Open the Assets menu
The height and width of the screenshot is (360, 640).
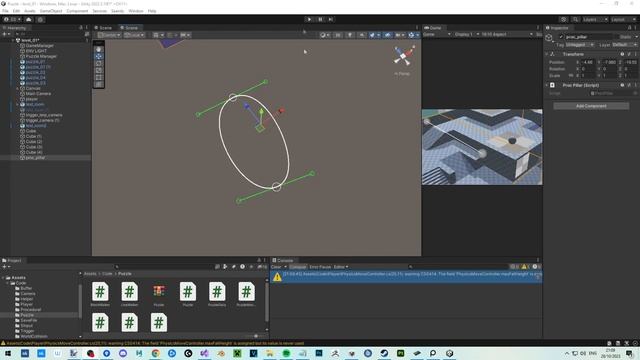coord(30,11)
